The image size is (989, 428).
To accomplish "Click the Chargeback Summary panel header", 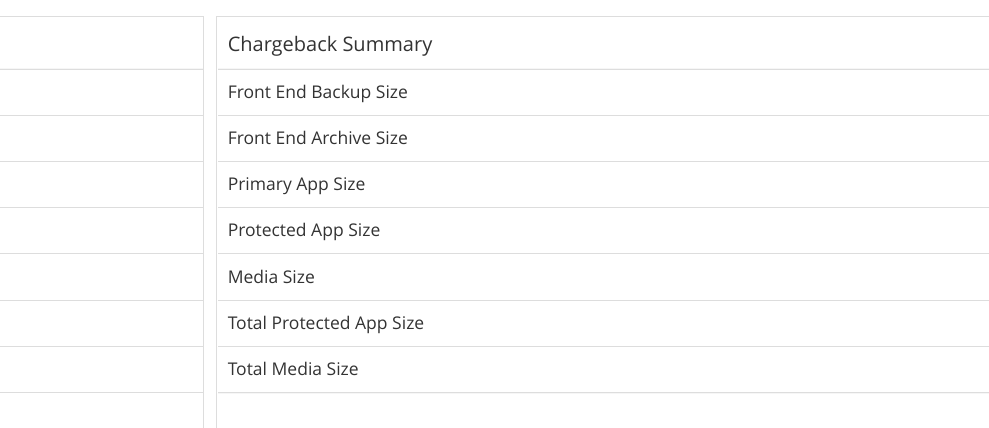I will (x=330, y=44).
